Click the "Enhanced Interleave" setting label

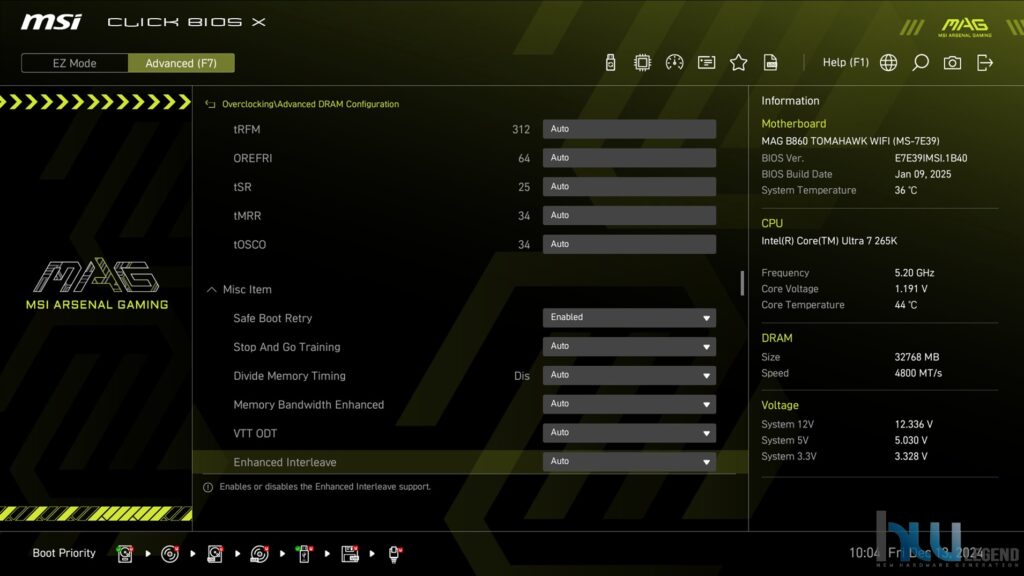[x=285, y=462]
